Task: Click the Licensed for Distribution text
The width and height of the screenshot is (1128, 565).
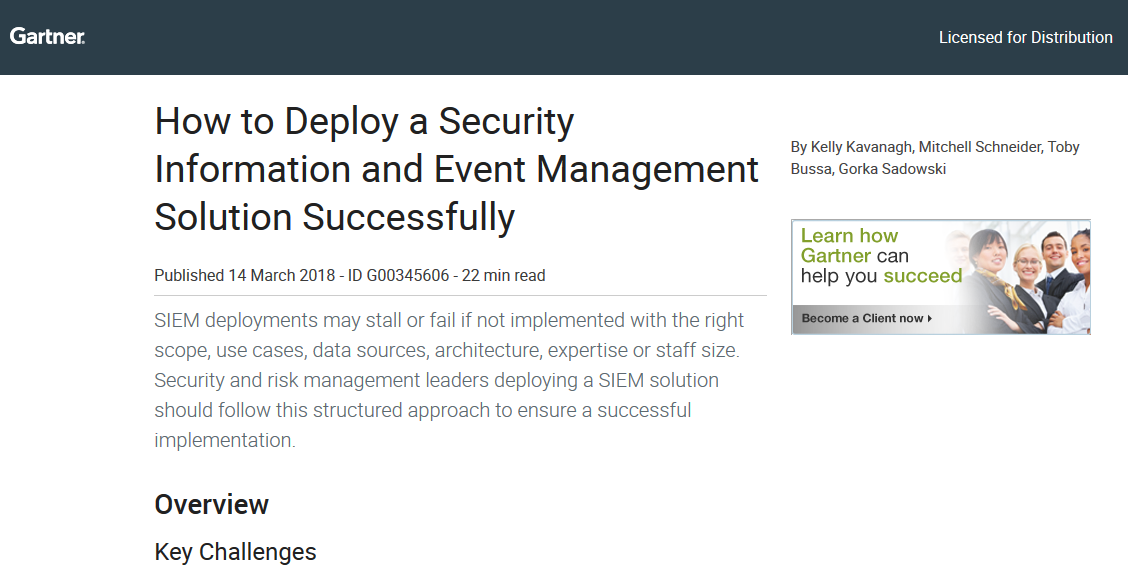Action: pos(1025,37)
